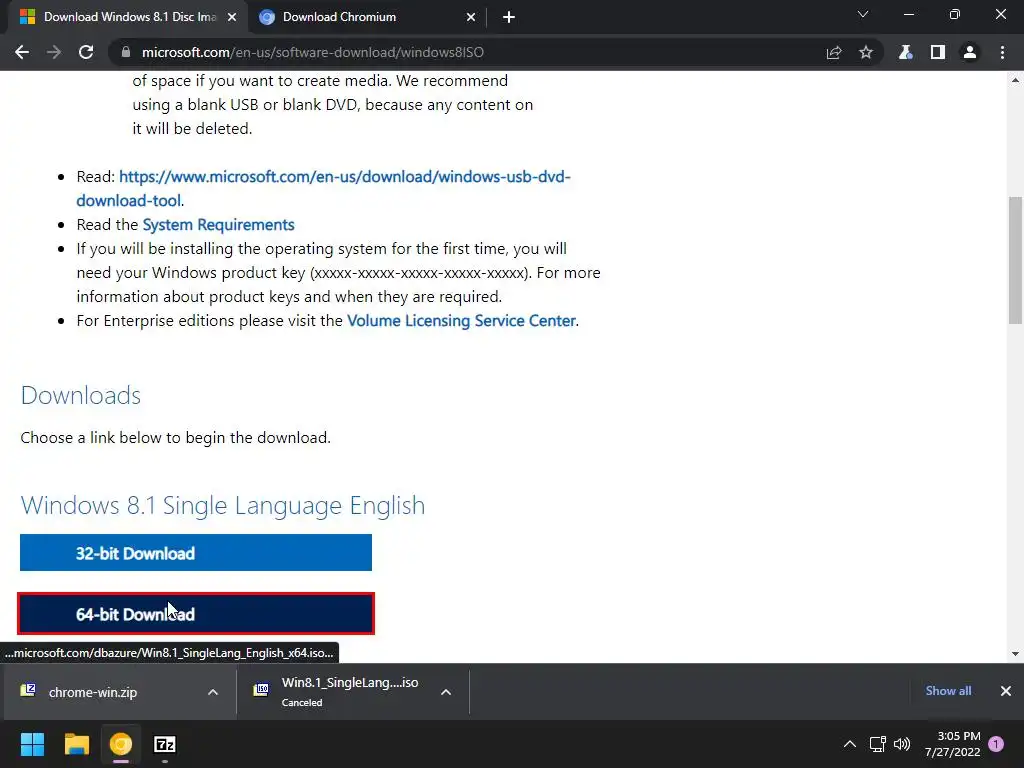The width and height of the screenshot is (1024, 768).
Task: Visit the Volume Licensing Service Center link
Action: (x=461, y=321)
